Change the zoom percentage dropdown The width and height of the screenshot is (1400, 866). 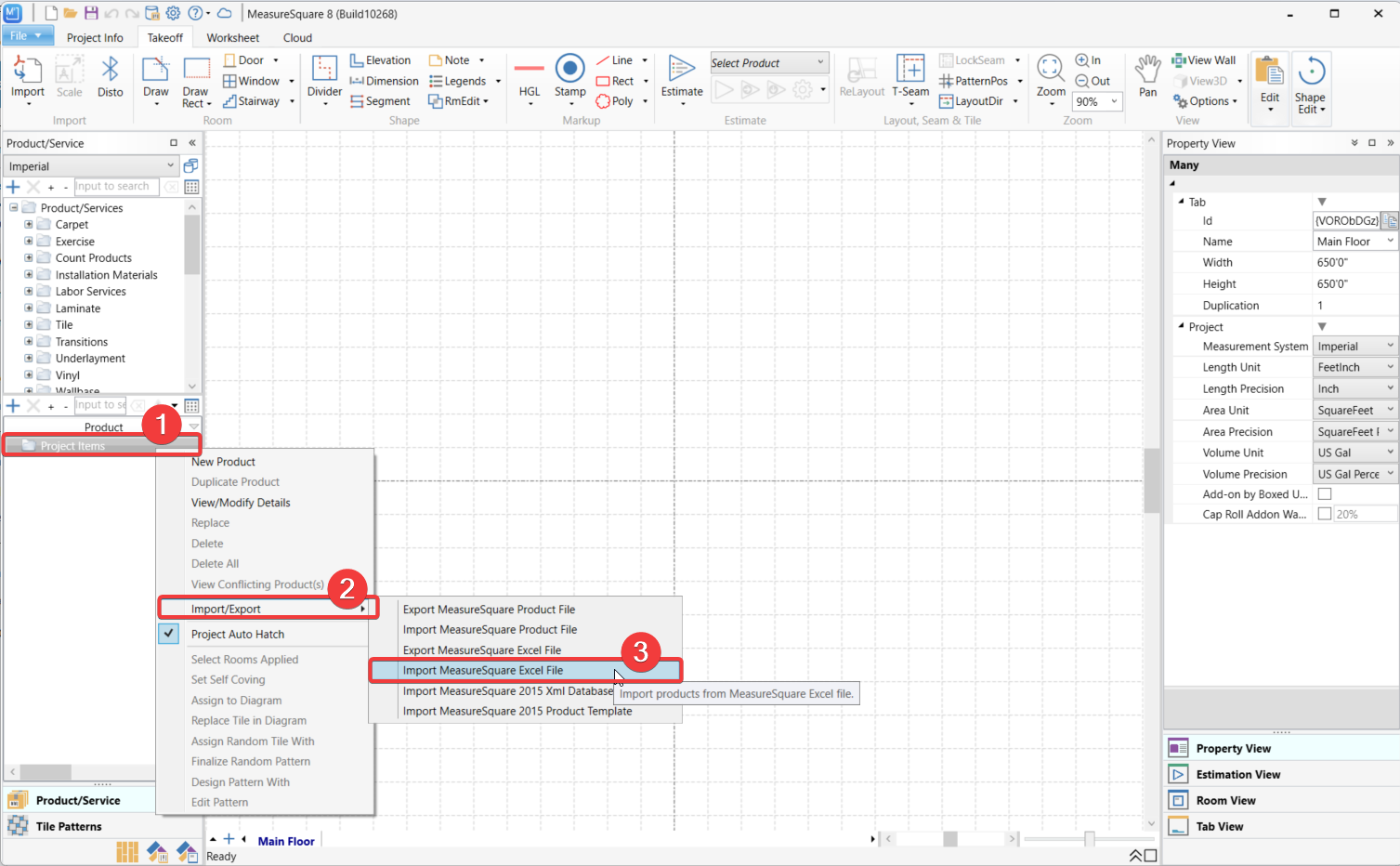pyautogui.click(x=1097, y=101)
